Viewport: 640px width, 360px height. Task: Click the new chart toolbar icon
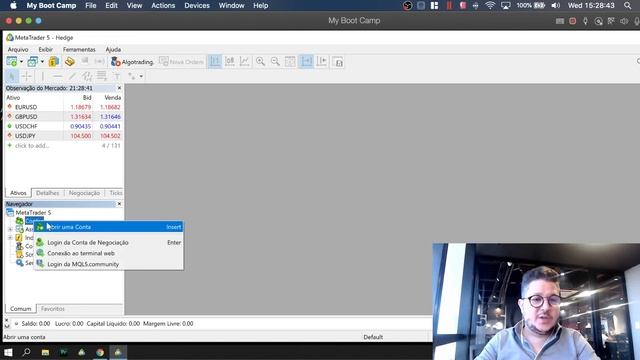point(12,62)
